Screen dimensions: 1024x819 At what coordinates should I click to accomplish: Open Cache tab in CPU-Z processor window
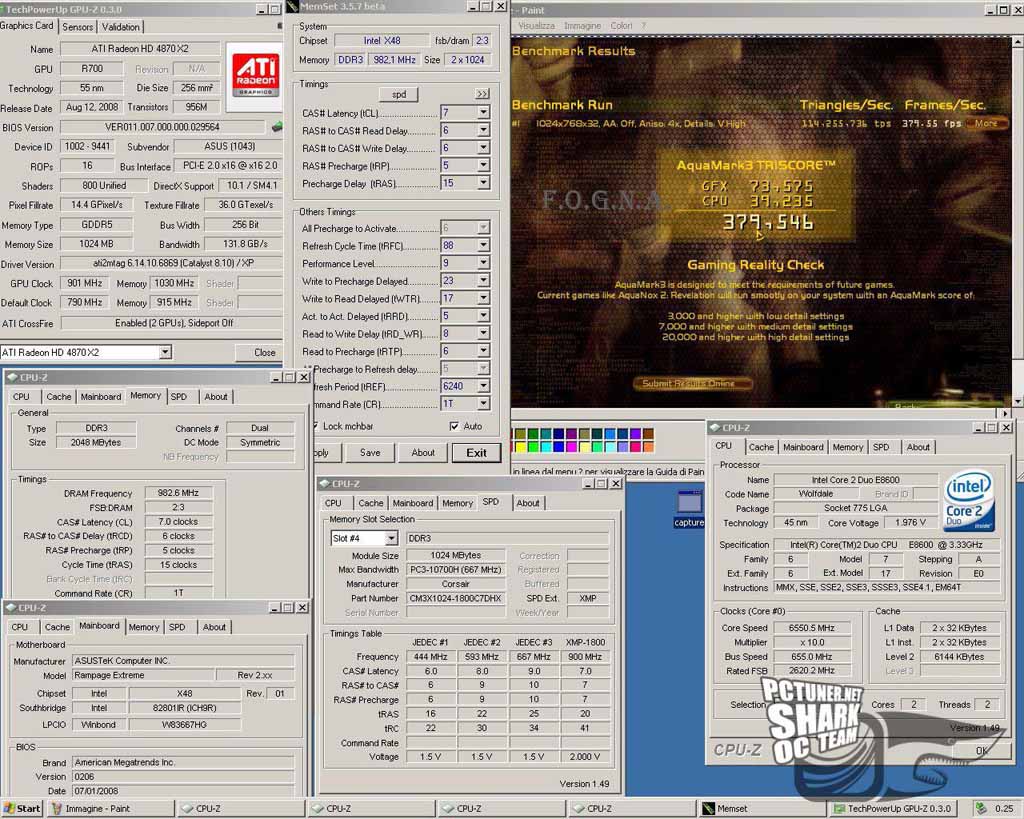click(x=761, y=447)
